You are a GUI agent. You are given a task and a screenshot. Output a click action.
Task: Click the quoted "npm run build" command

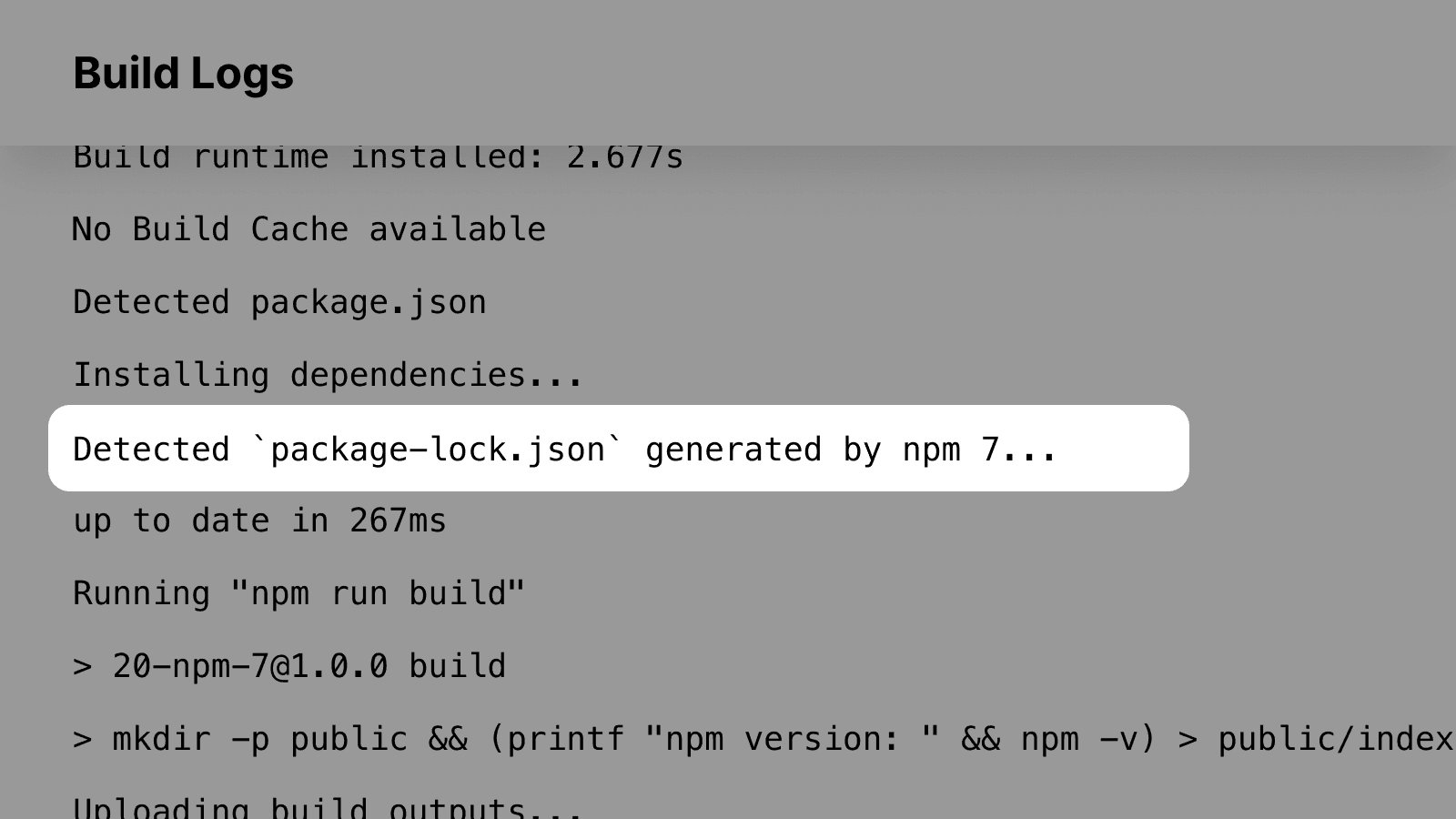click(x=378, y=593)
